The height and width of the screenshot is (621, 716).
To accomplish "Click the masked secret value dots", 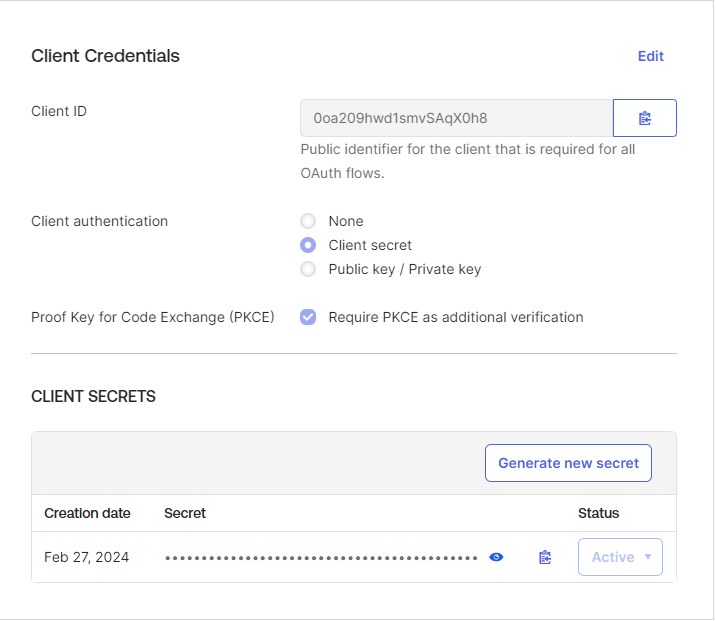I will (x=320, y=557).
